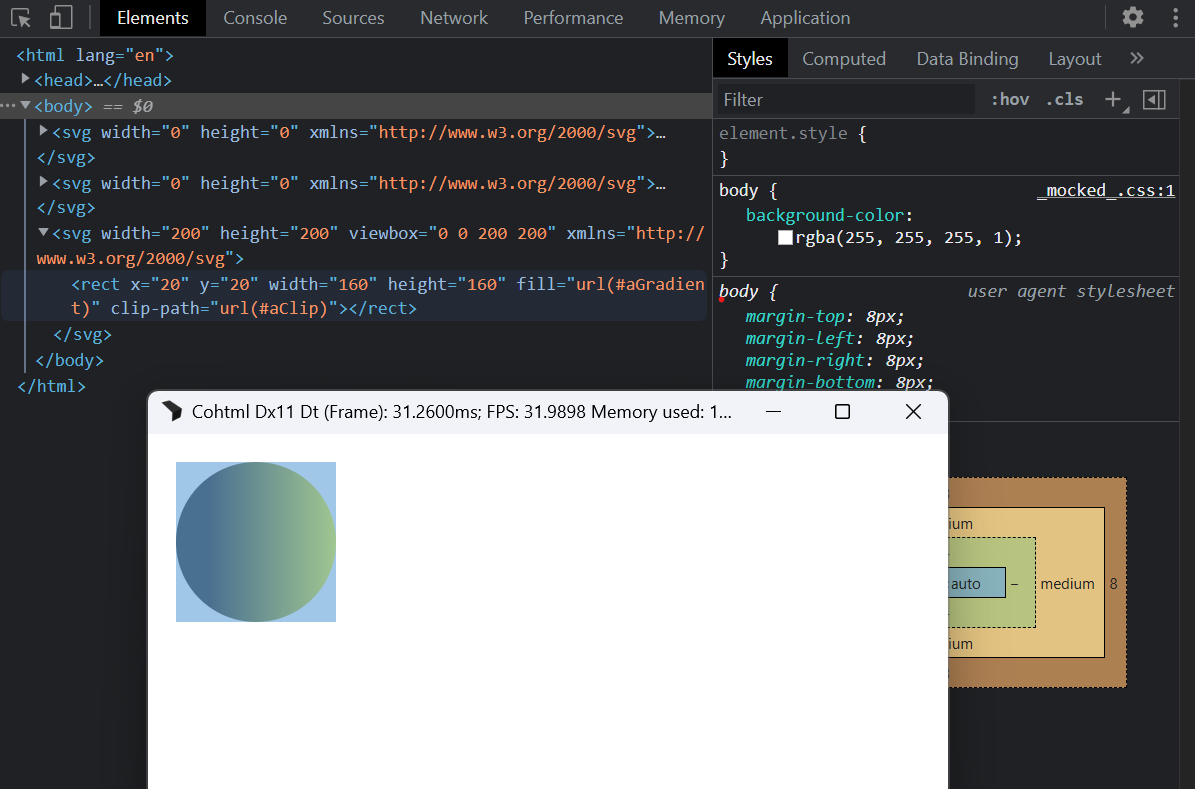Open the DevTools three-dot menu
The image size is (1195, 789).
tap(1174, 18)
